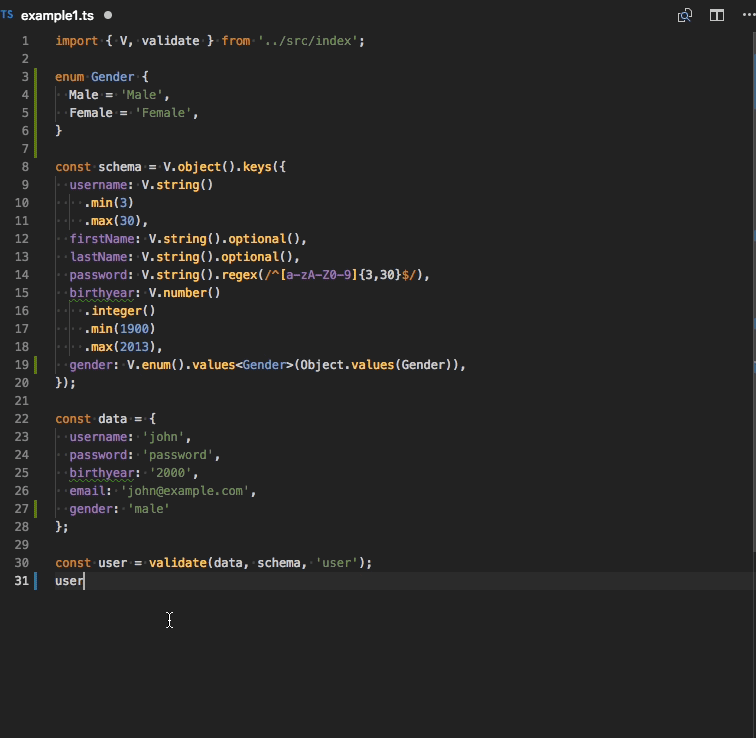Click the 'import' keyword on line 1
756x738 pixels.
click(x=76, y=41)
